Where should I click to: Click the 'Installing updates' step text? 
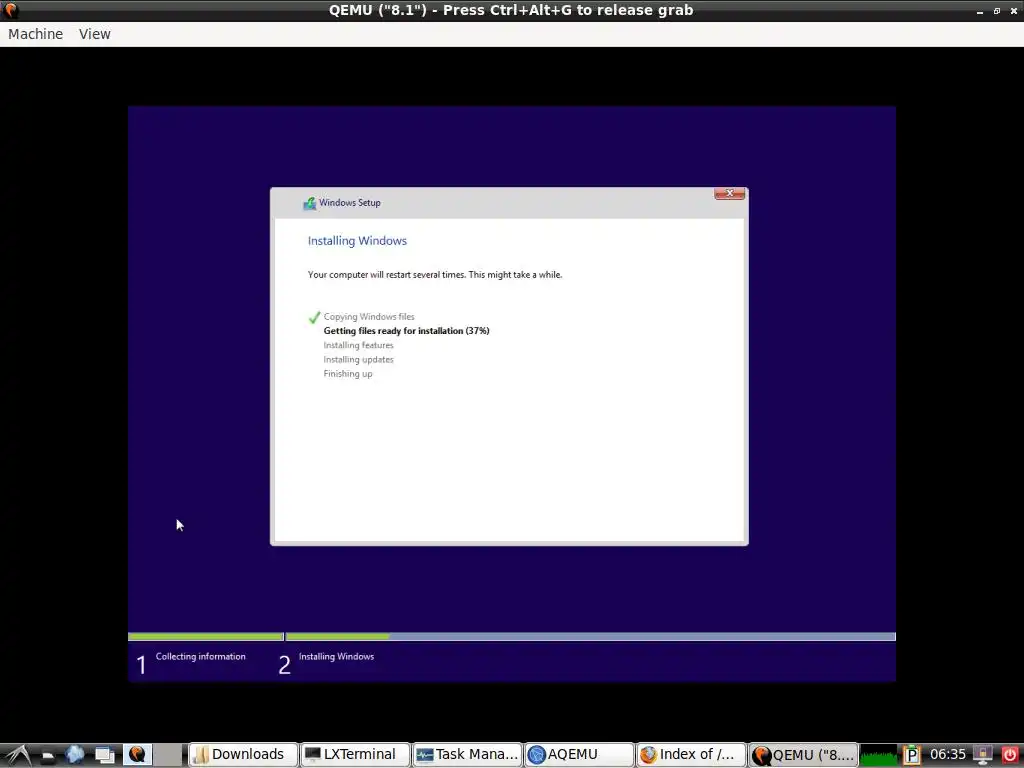point(359,360)
